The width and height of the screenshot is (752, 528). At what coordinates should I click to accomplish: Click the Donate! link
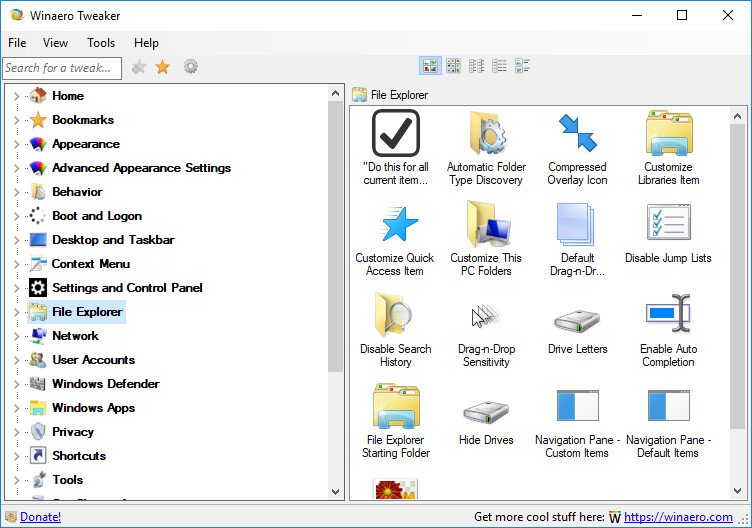click(x=40, y=516)
